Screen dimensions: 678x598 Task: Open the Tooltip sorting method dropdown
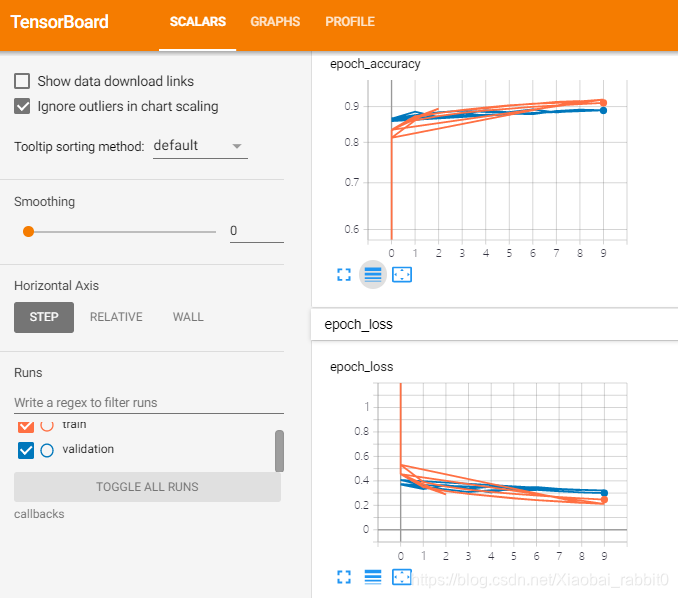200,146
